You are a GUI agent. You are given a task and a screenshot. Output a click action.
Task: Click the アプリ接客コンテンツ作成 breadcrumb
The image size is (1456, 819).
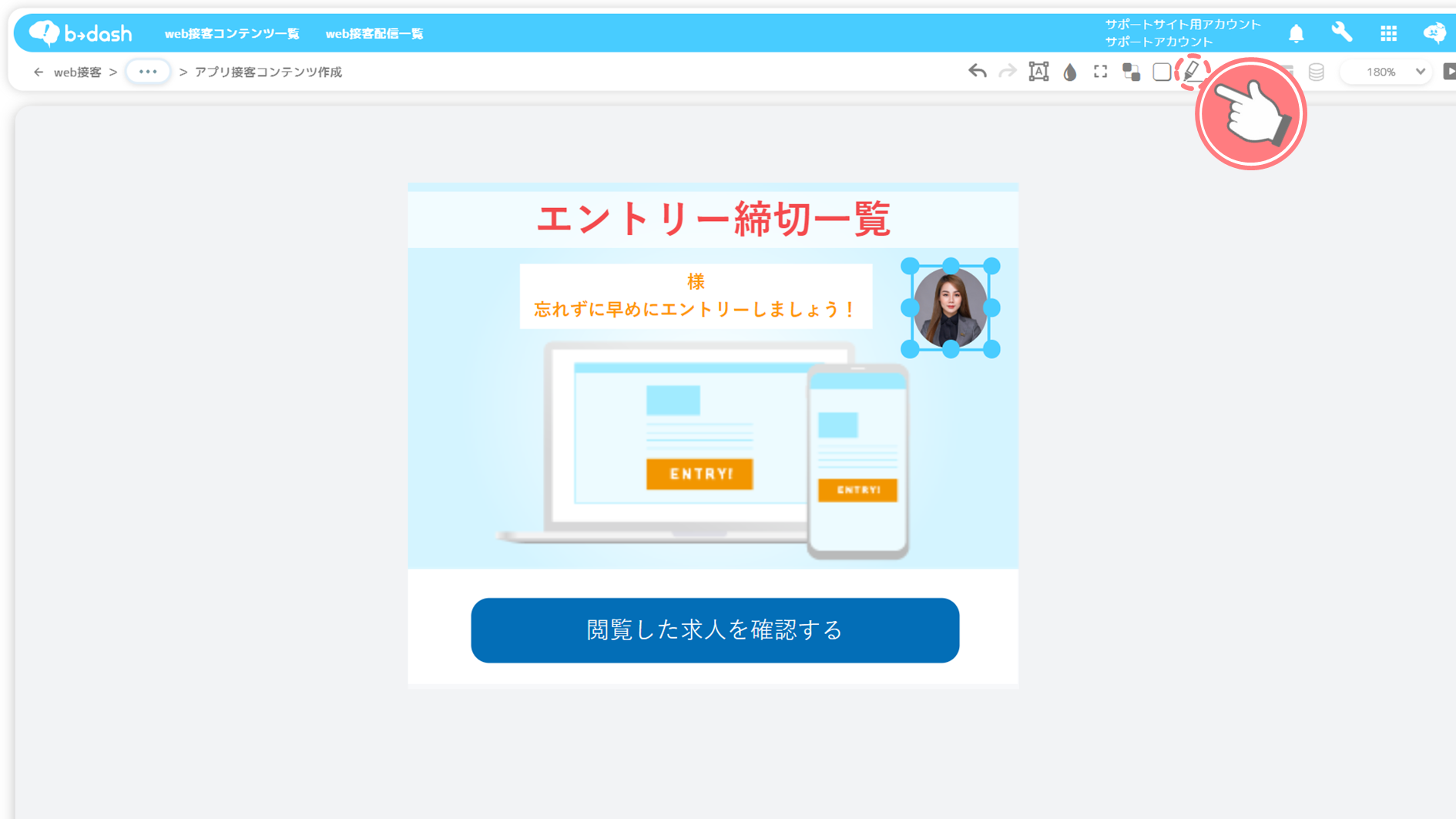click(x=268, y=72)
